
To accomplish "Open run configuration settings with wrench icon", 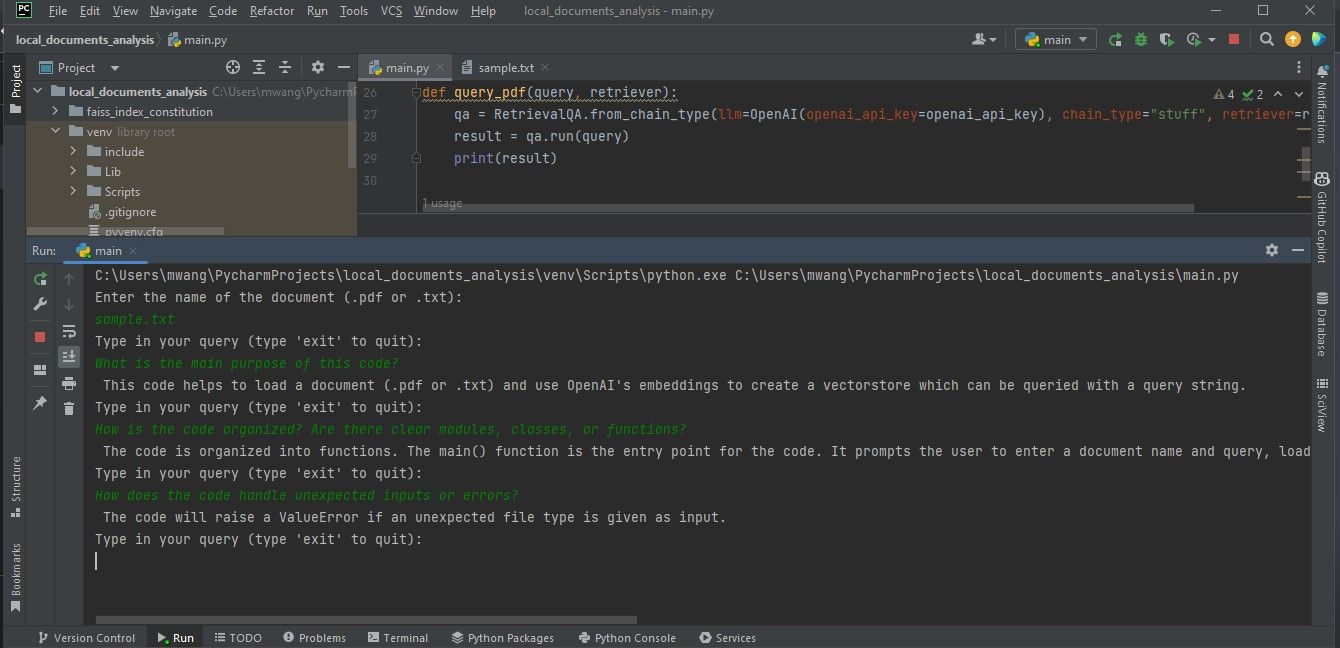I will [x=40, y=304].
